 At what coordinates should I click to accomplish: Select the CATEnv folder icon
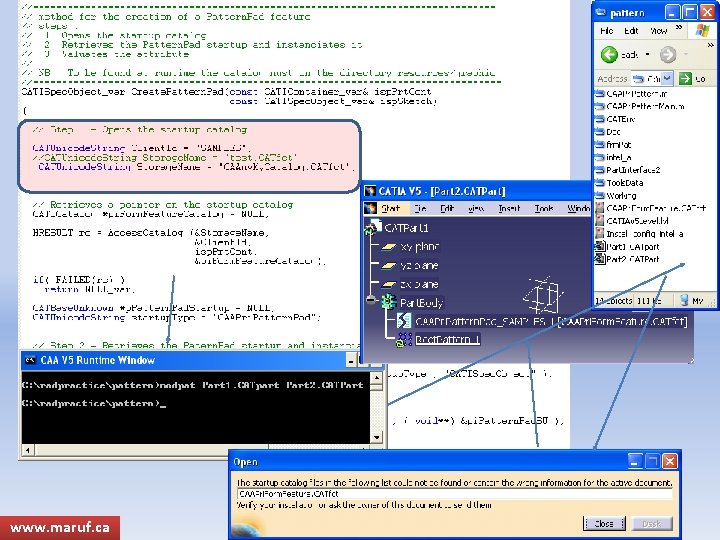600,119
